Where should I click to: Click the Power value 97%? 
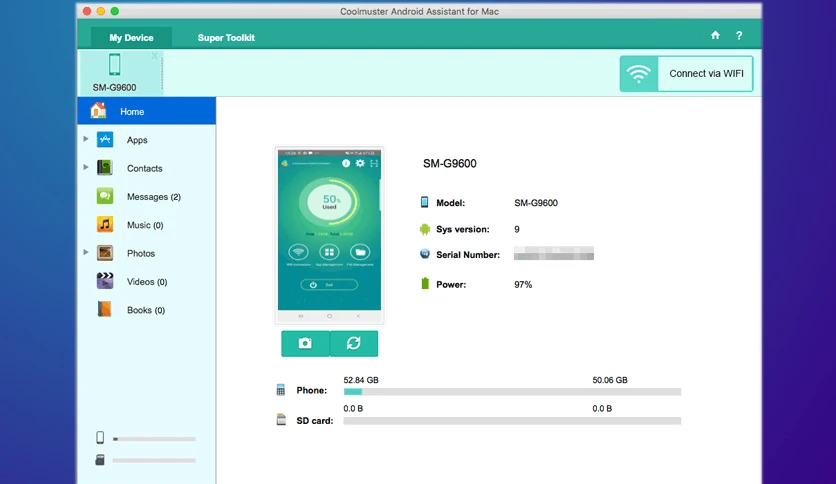(523, 285)
